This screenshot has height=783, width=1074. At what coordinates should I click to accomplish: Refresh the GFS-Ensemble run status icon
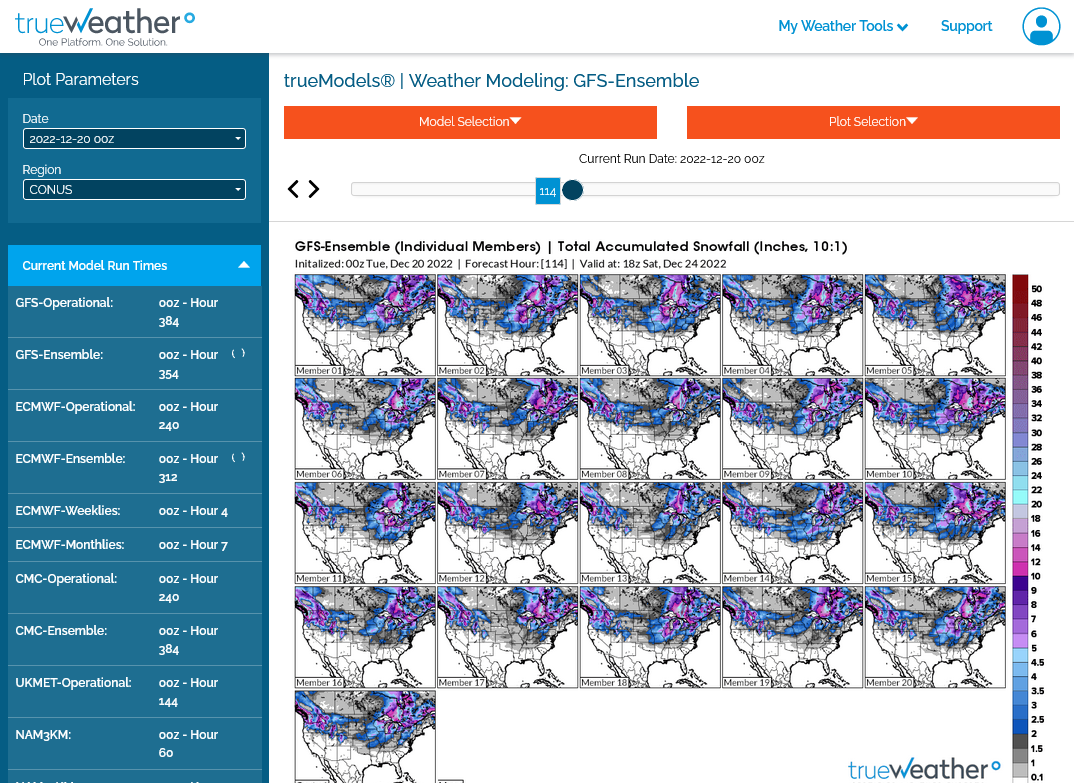[x=238, y=354]
